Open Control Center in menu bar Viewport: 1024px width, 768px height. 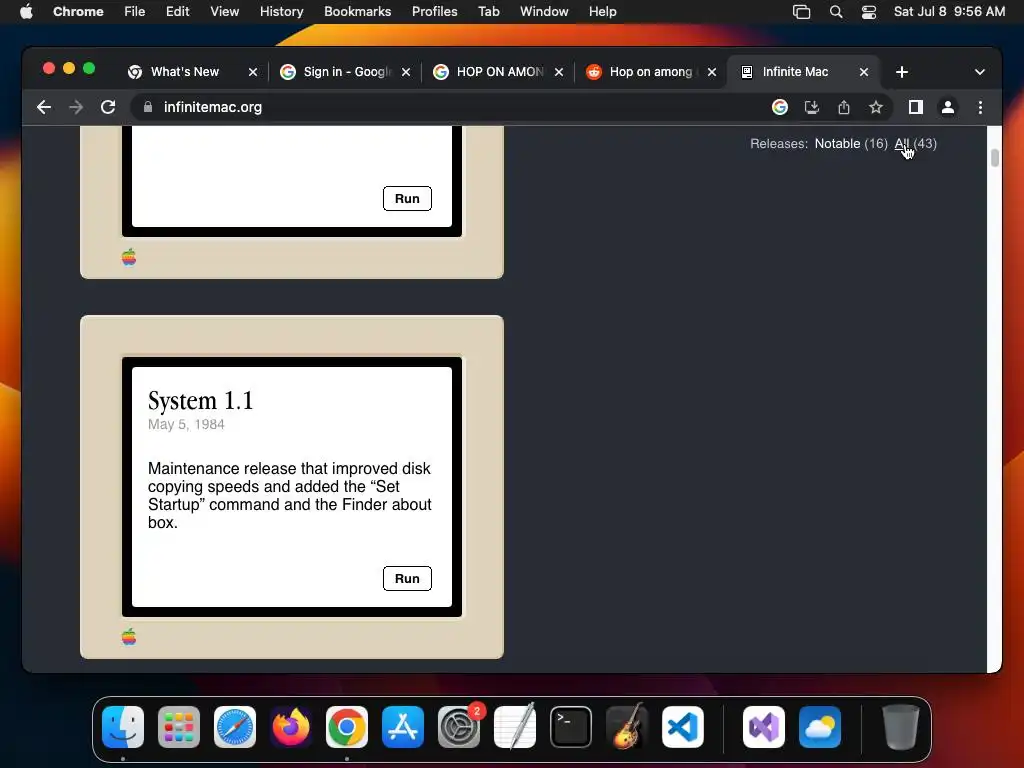click(x=869, y=12)
